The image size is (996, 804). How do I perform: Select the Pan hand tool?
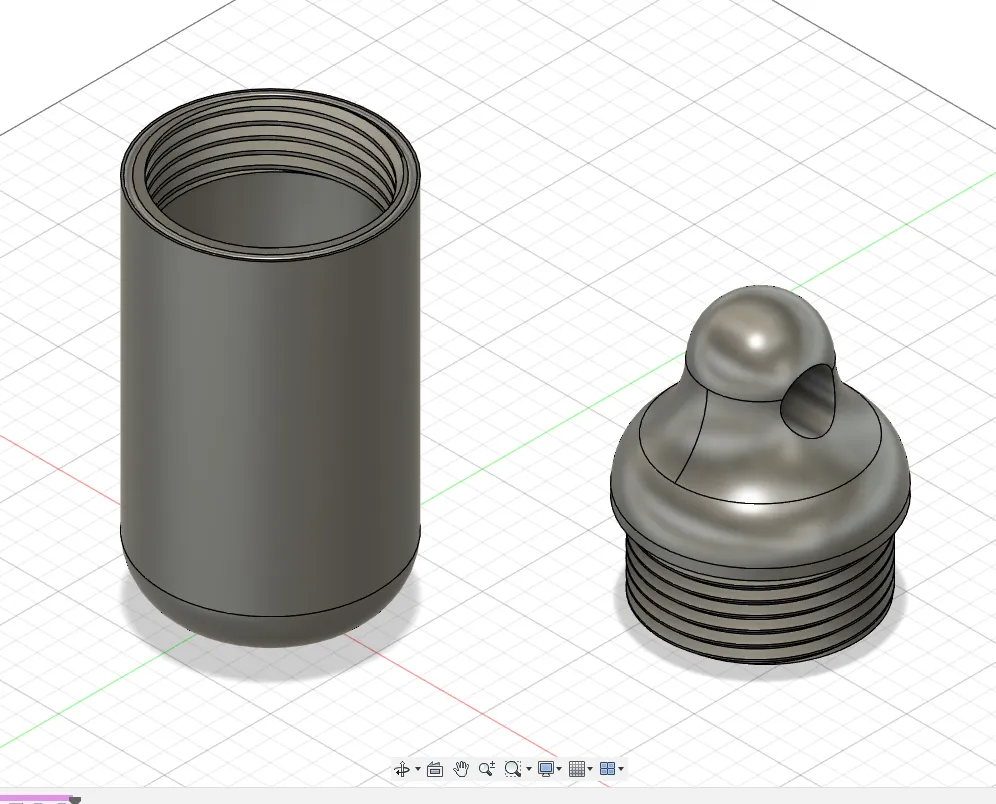click(x=461, y=769)
